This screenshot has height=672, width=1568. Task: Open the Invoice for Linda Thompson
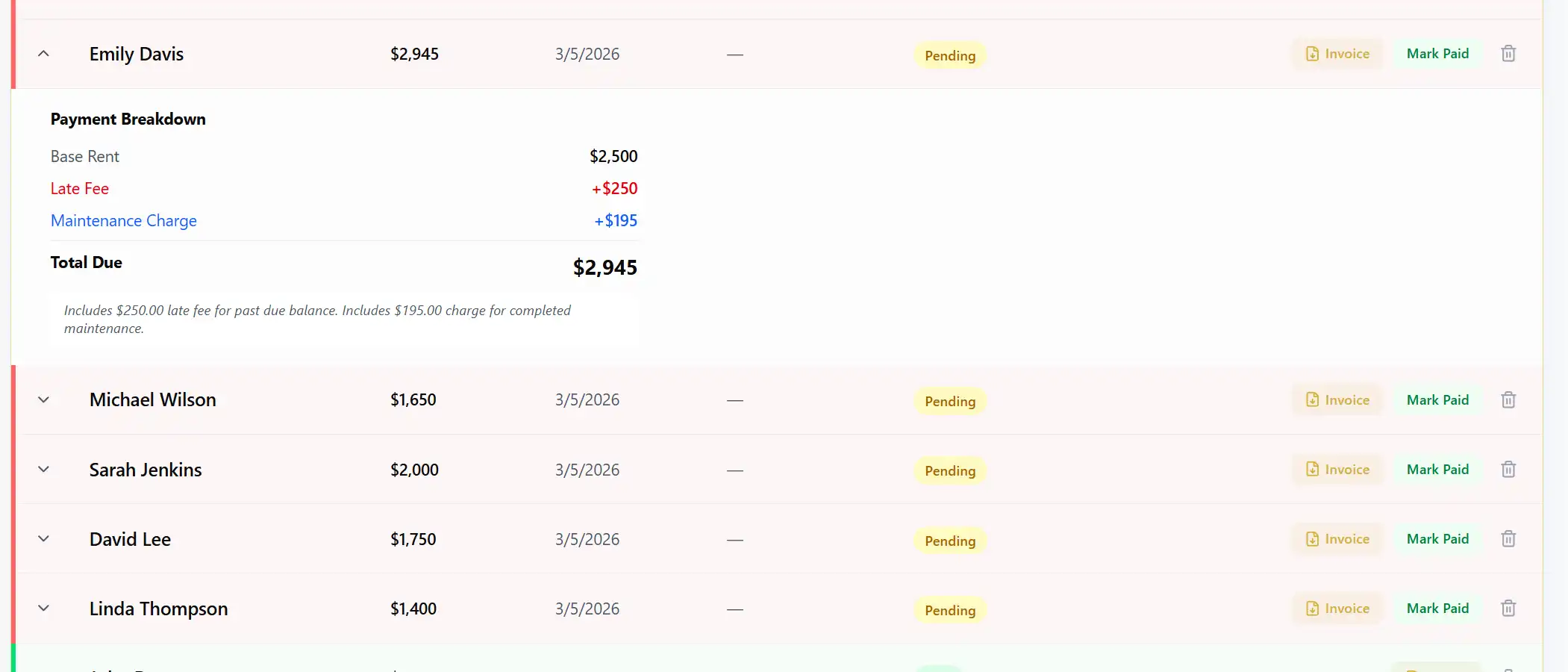coord(1337,608)
